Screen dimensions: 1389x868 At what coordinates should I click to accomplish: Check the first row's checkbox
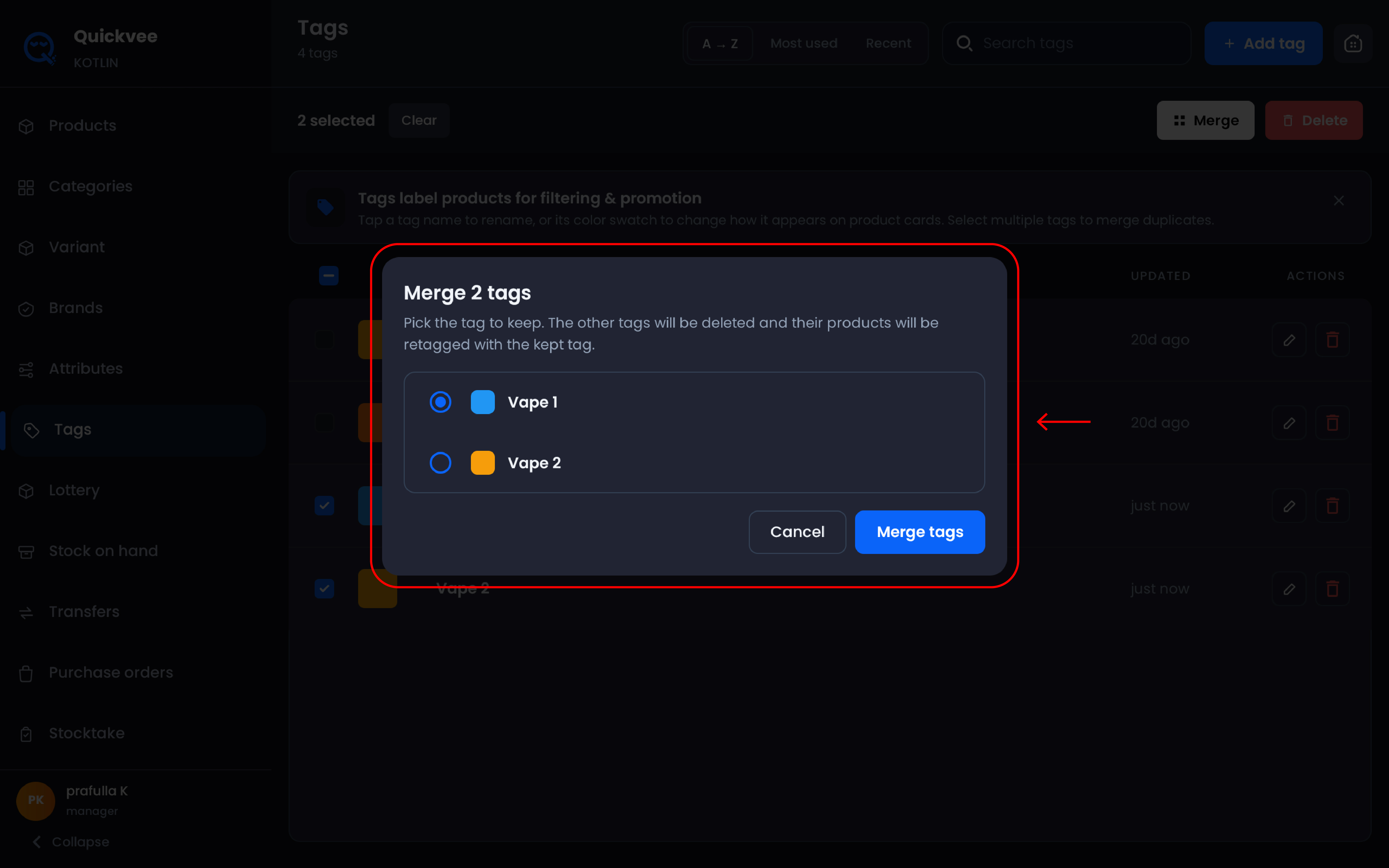[324, 340]
